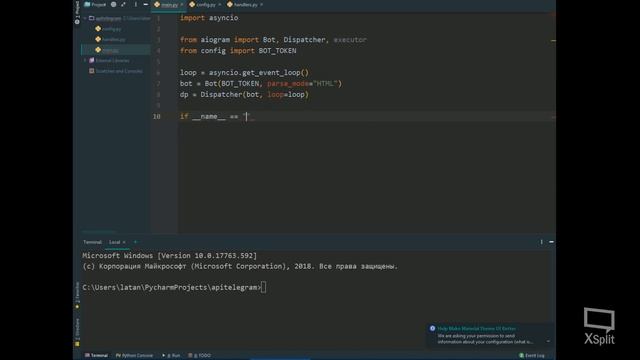
Task: Click the Dispatcher(bot, loop=loop) line
Action: coord(244,95)
